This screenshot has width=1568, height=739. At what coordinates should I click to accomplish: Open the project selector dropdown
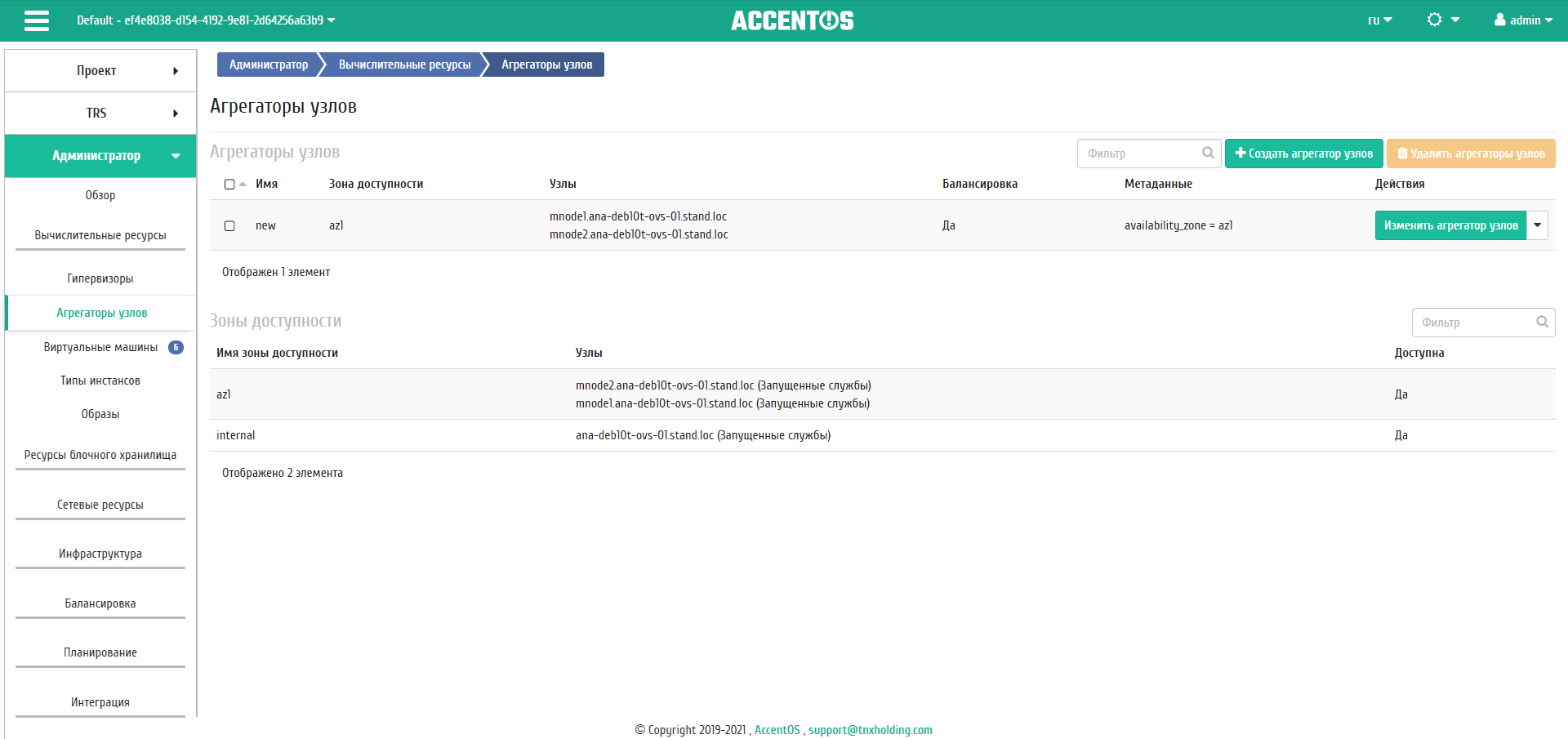point(206,20)
